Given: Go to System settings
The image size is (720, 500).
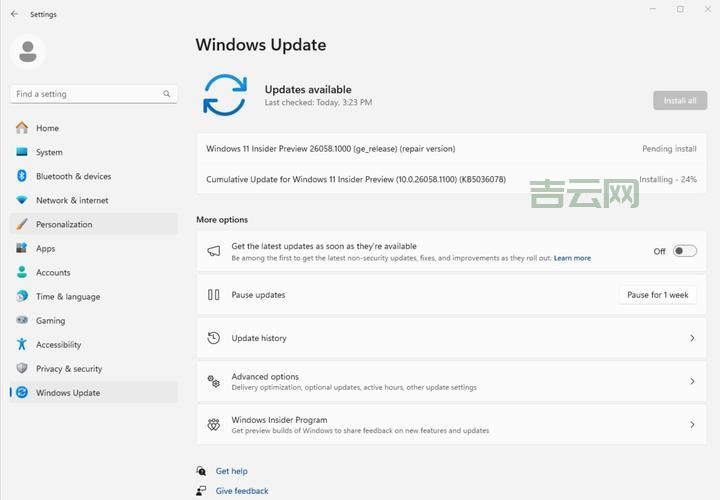Looking at the screenshot, I should click(94, 152).
